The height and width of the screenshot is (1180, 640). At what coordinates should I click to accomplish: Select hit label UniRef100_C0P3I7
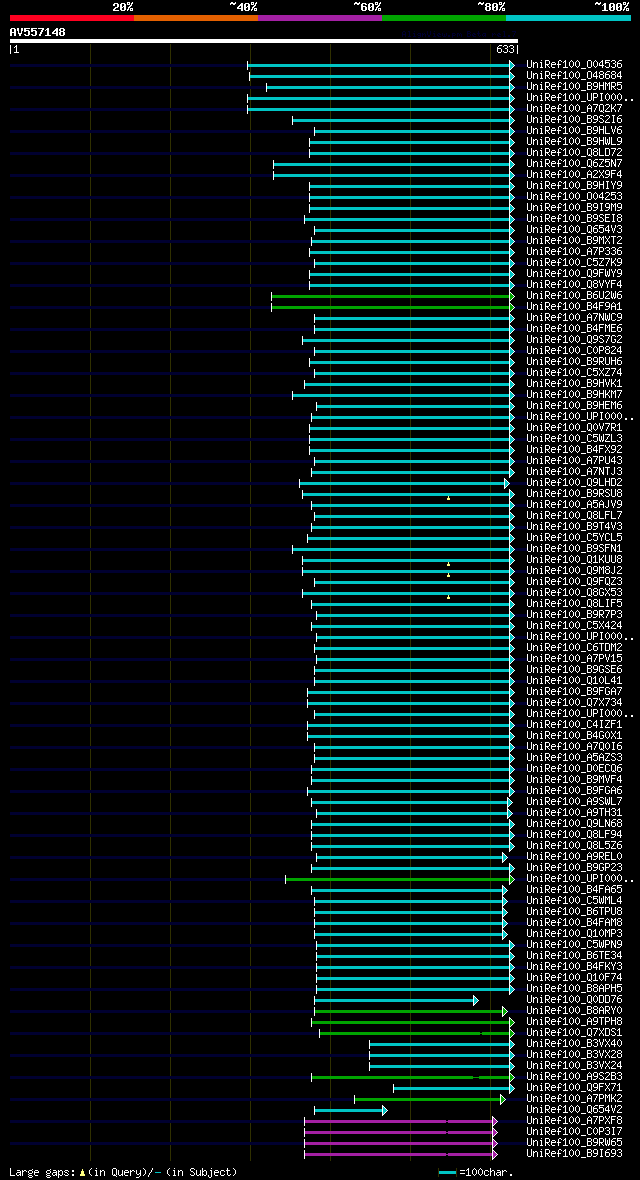(x=574, y=1133)
